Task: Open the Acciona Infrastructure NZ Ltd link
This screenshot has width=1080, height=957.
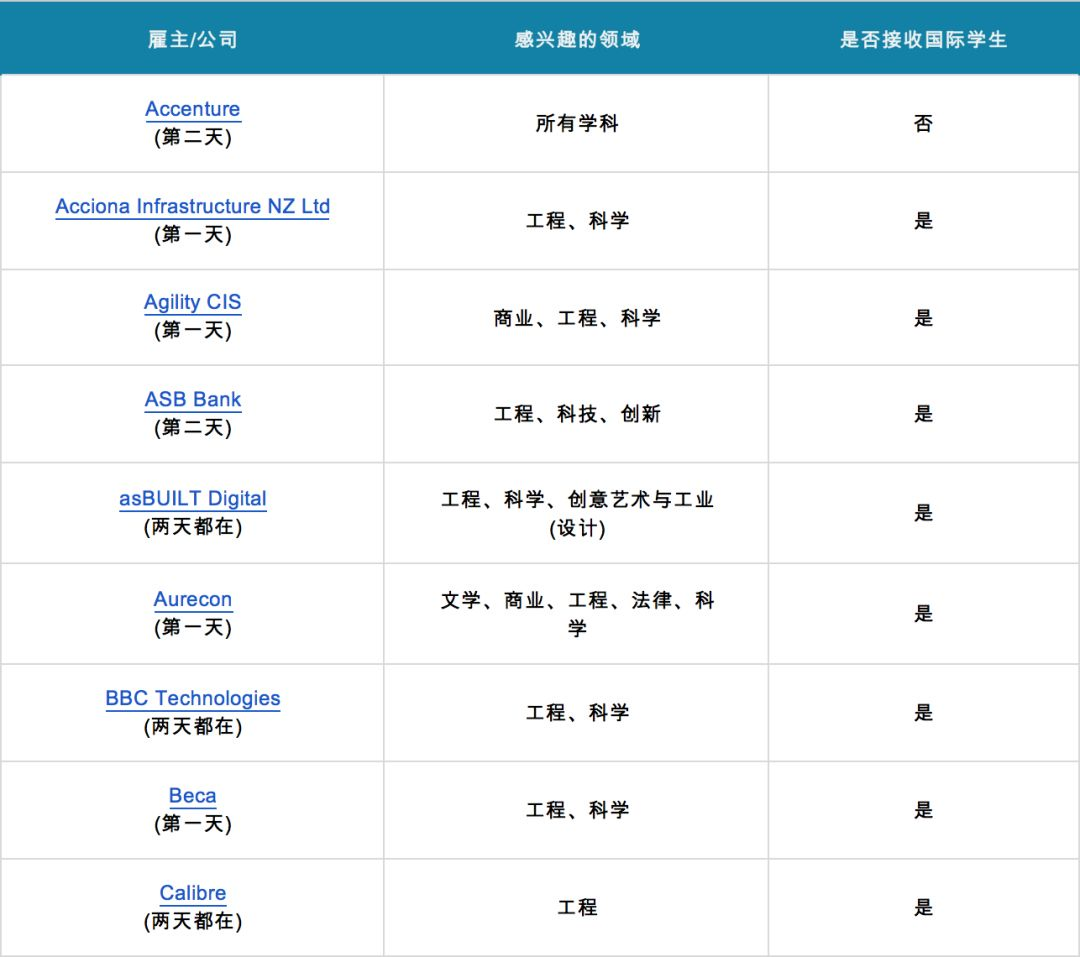Action: pos(193,206)
